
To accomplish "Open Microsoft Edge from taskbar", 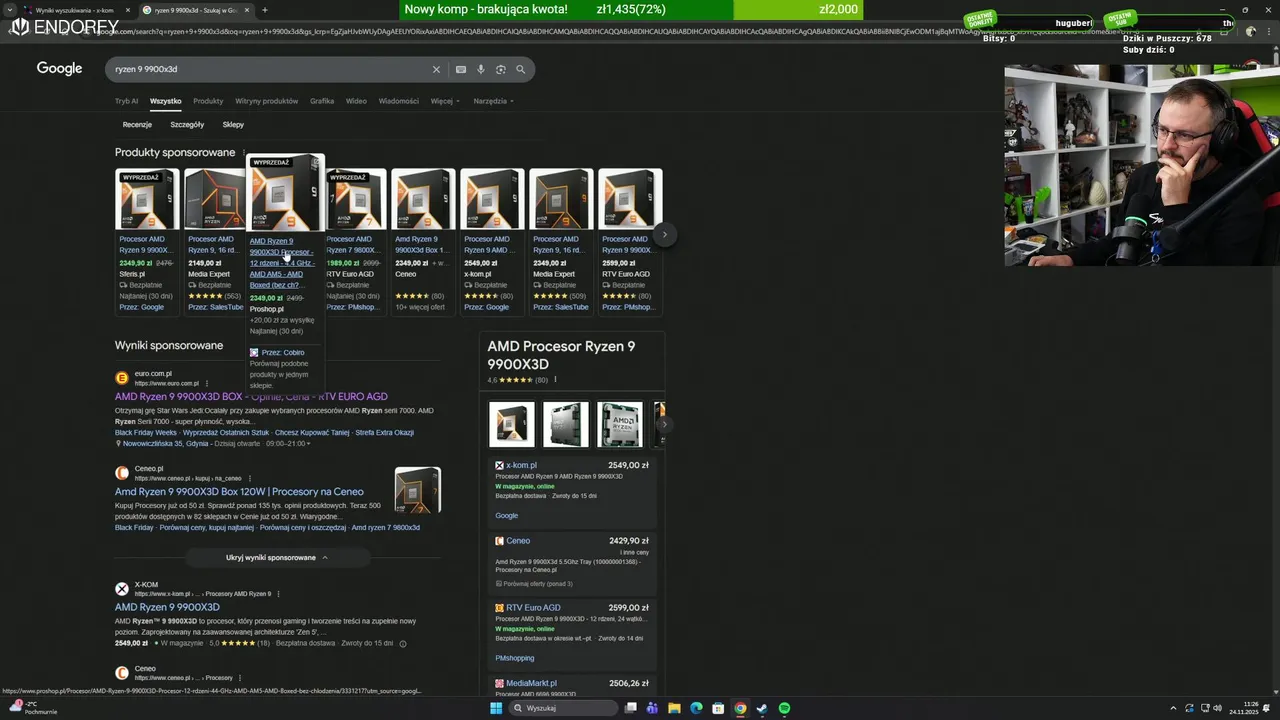I will coord(696,708).
